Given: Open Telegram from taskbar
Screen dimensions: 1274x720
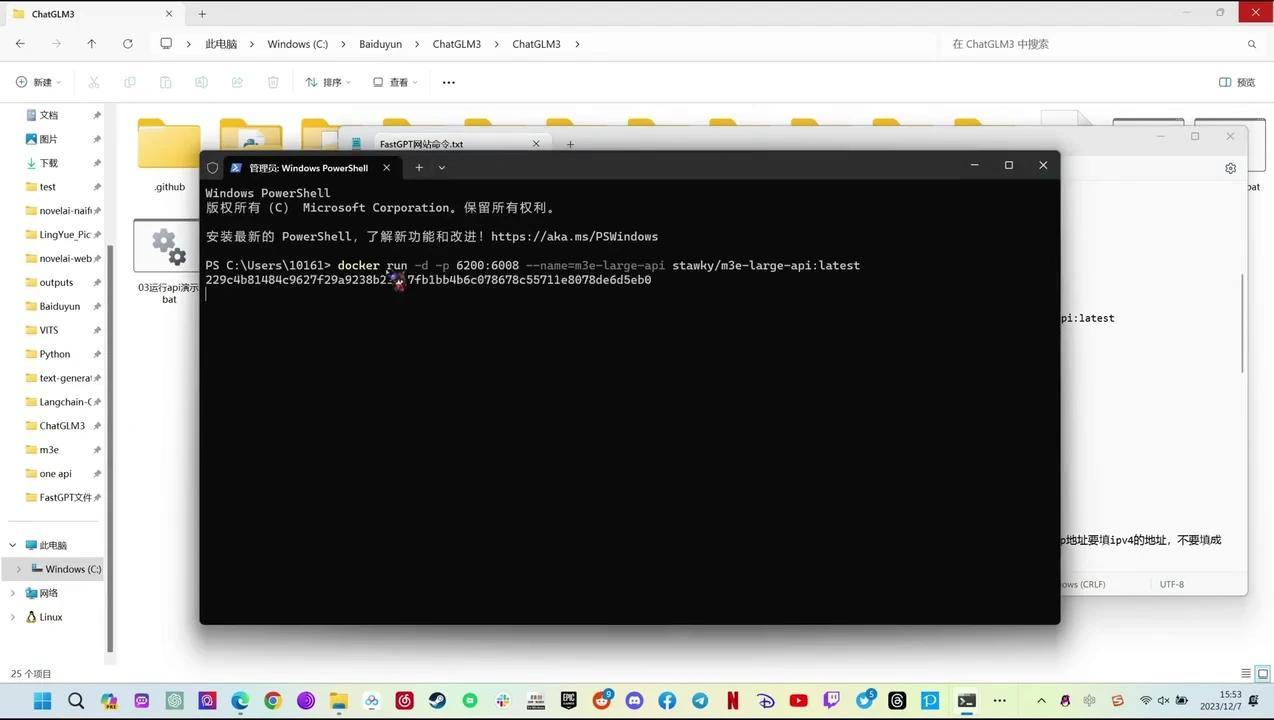Looking at the screenshot, I should 700,701.
